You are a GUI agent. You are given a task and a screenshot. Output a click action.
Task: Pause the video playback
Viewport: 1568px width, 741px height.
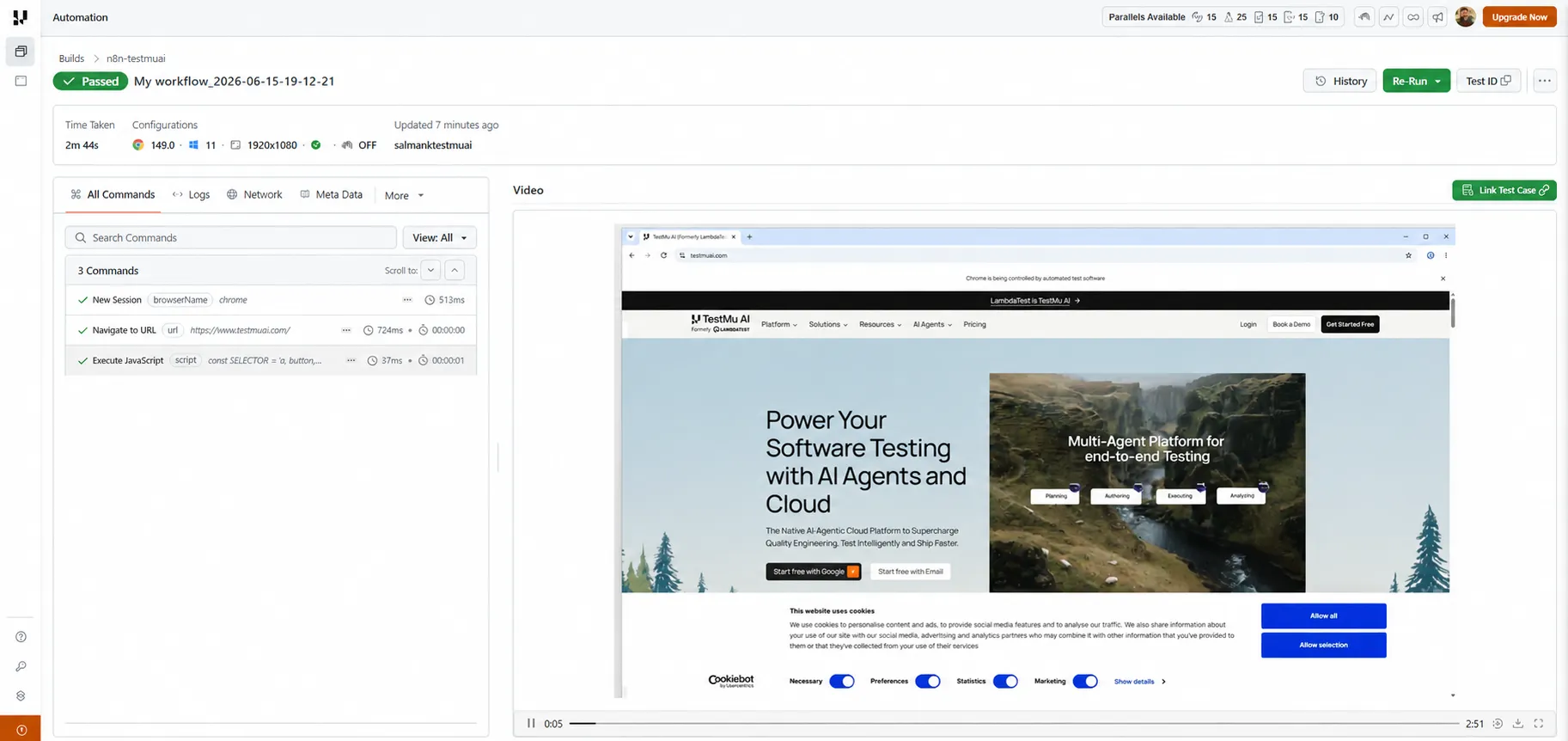coord(531,724)
